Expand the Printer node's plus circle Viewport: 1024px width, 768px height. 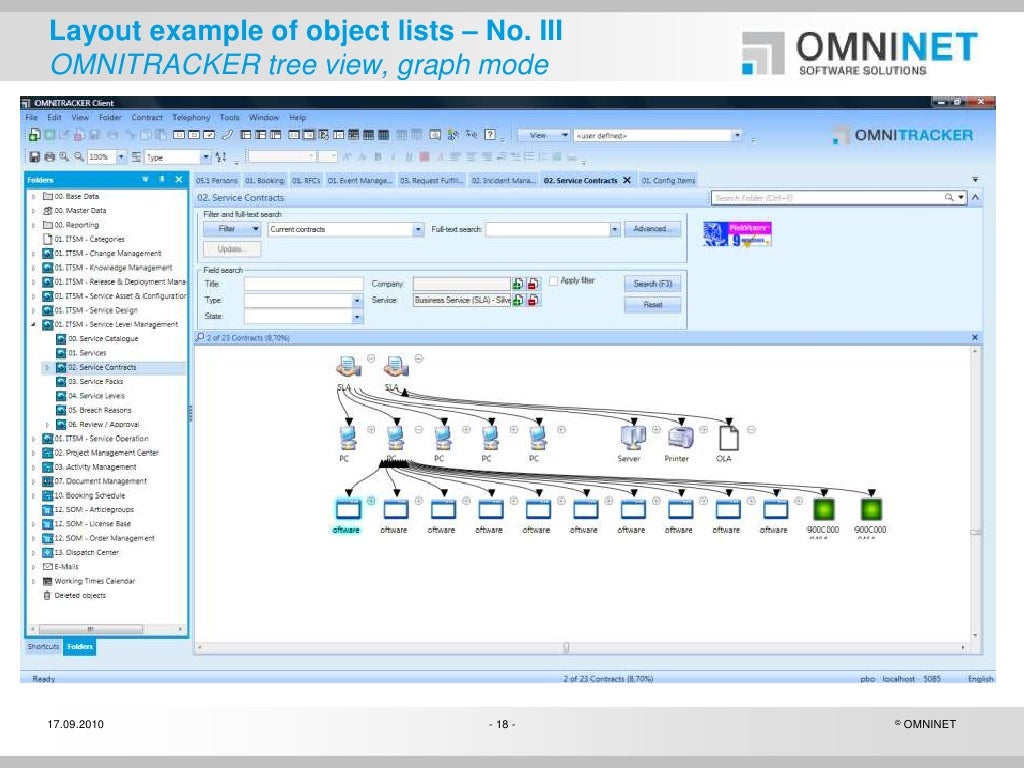(704, 430)
